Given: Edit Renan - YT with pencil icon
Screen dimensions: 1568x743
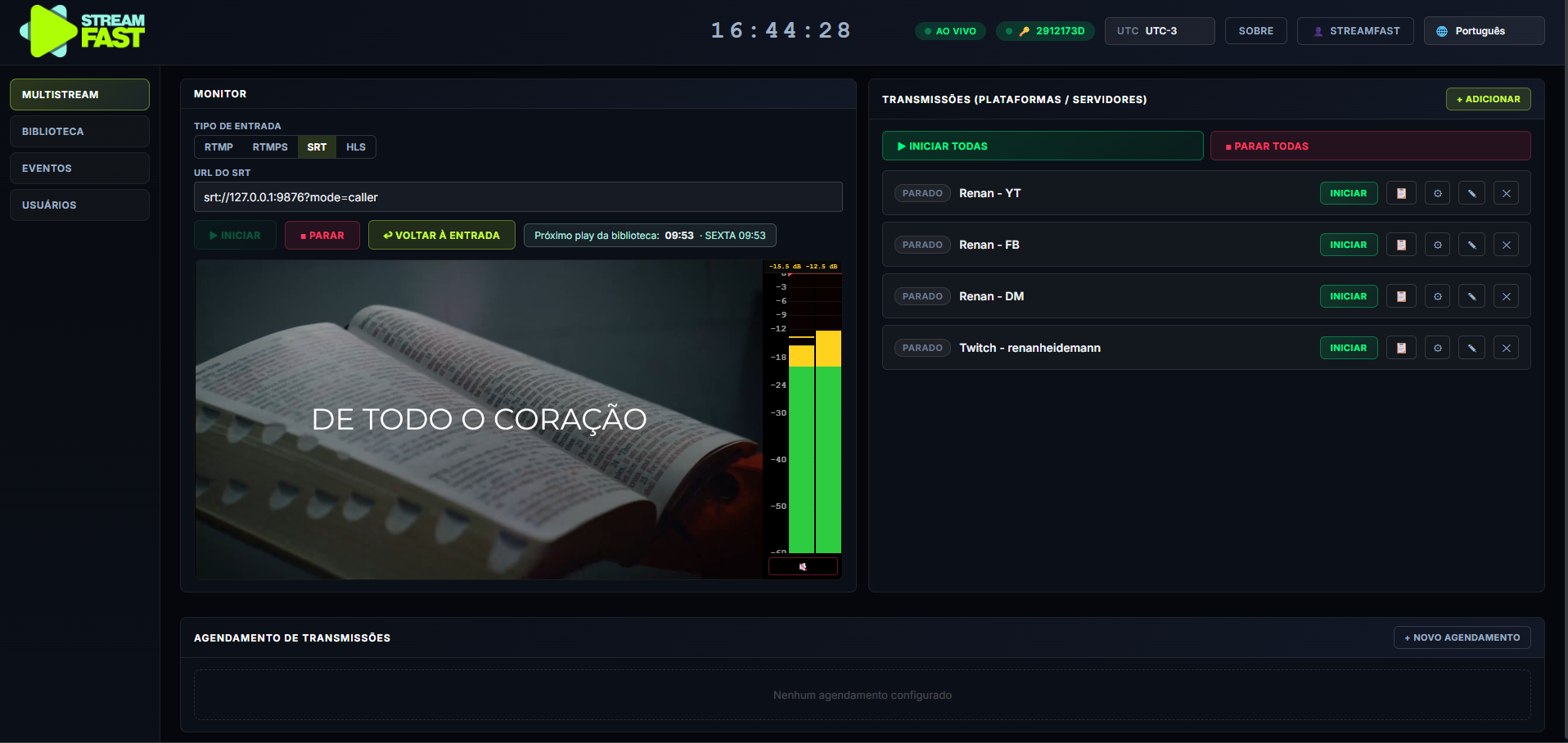Looking at the screenshot, I should pos(1471,193).
